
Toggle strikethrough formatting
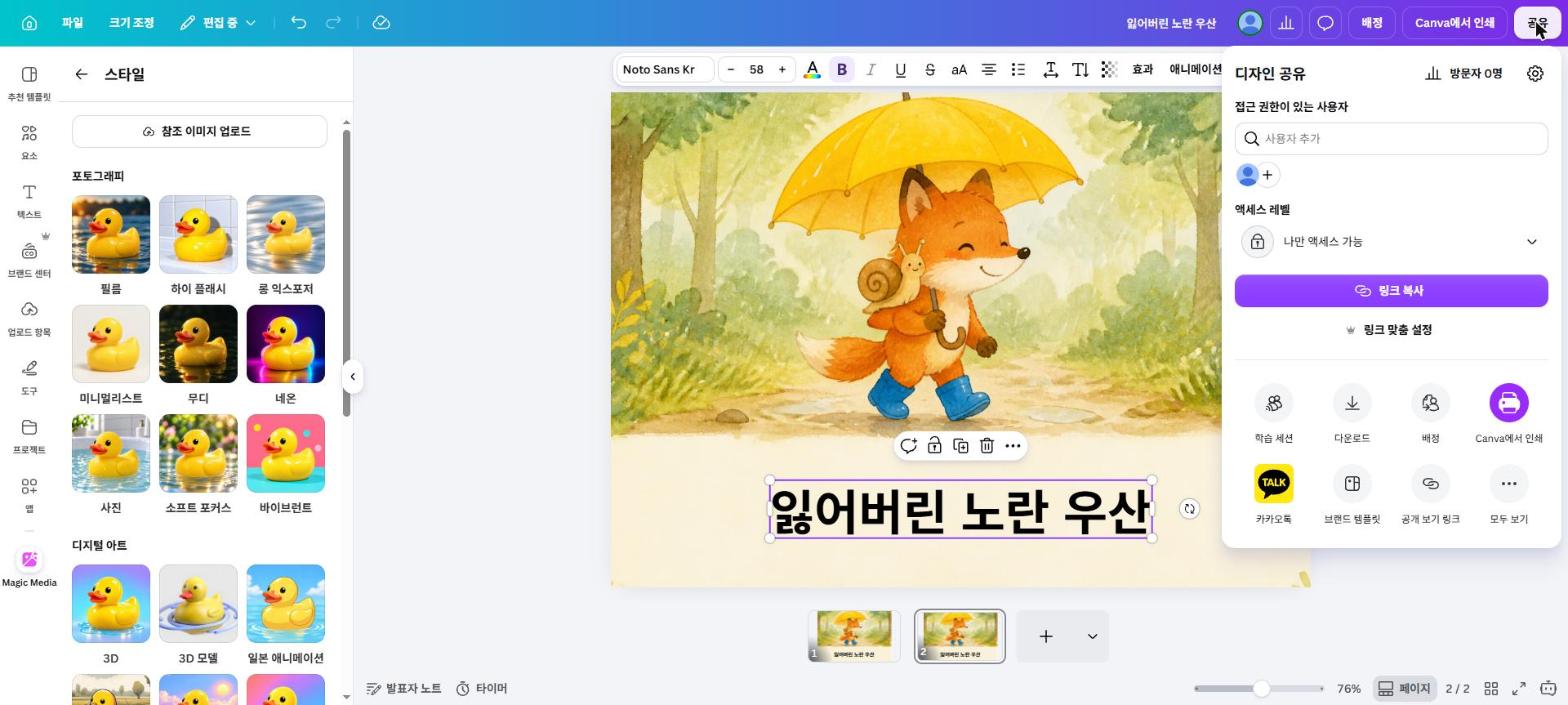click(930, 69)
